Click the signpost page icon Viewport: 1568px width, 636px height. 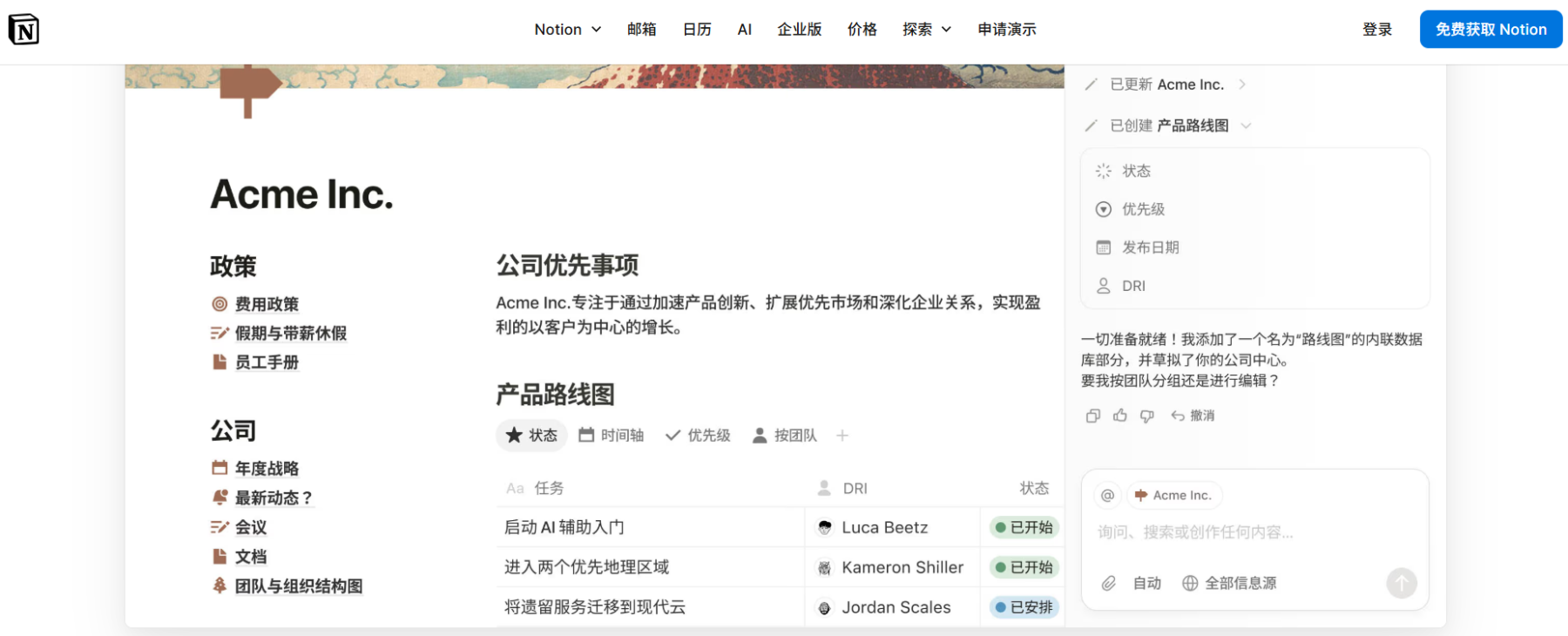point(250,90)
